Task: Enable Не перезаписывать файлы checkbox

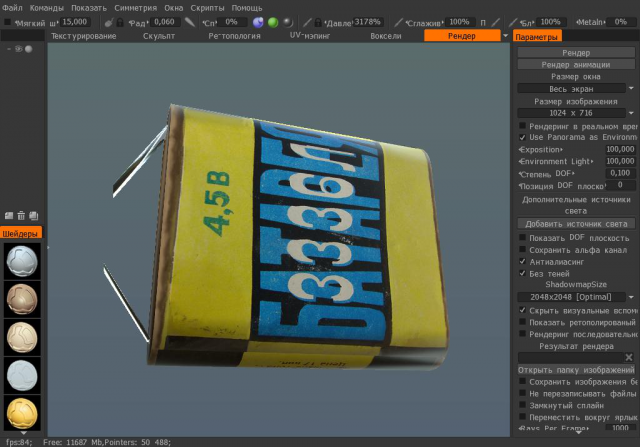Action: (x=522, y=393)
